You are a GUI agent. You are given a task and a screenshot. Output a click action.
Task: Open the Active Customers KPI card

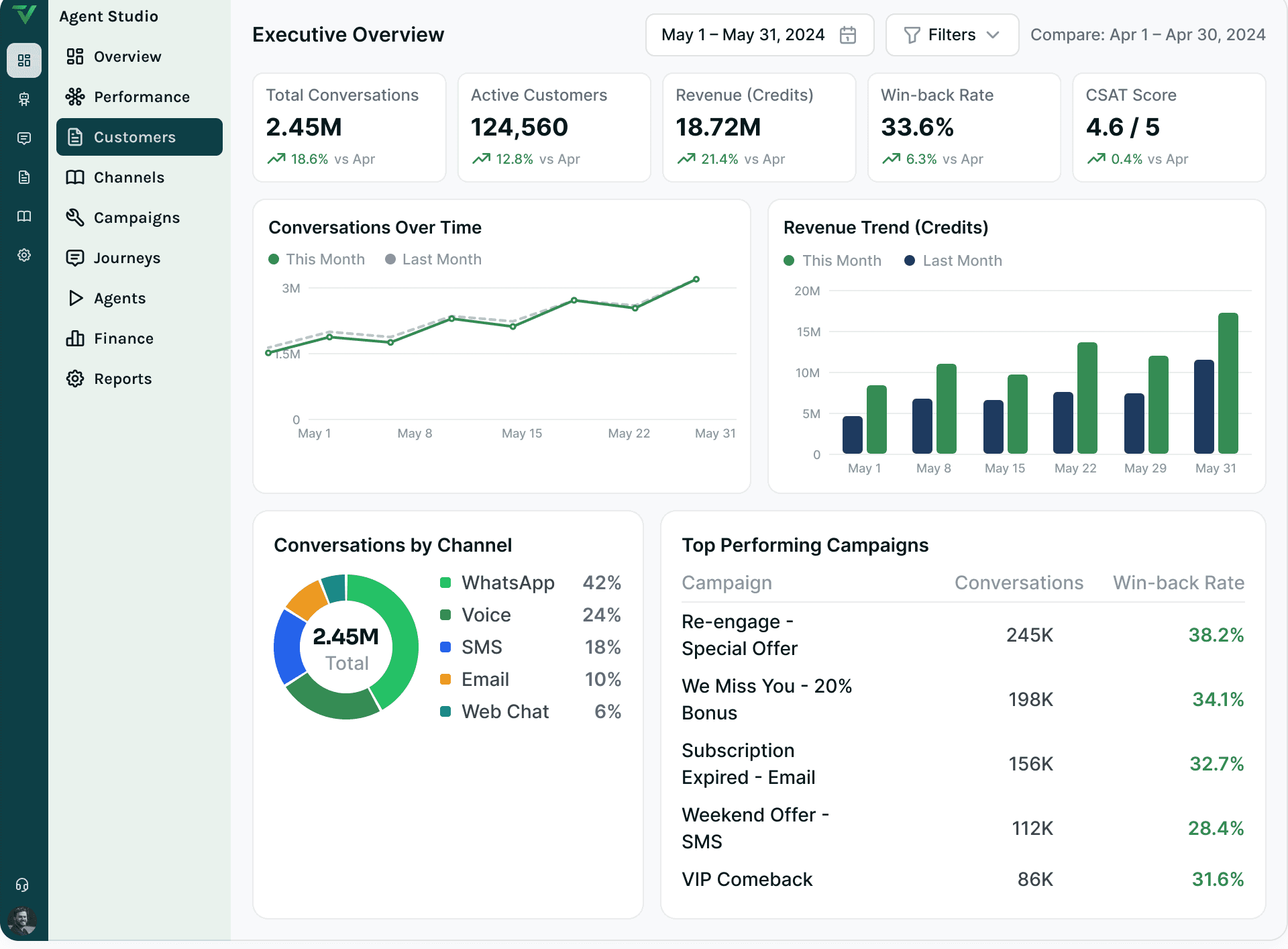coord(554,128)
